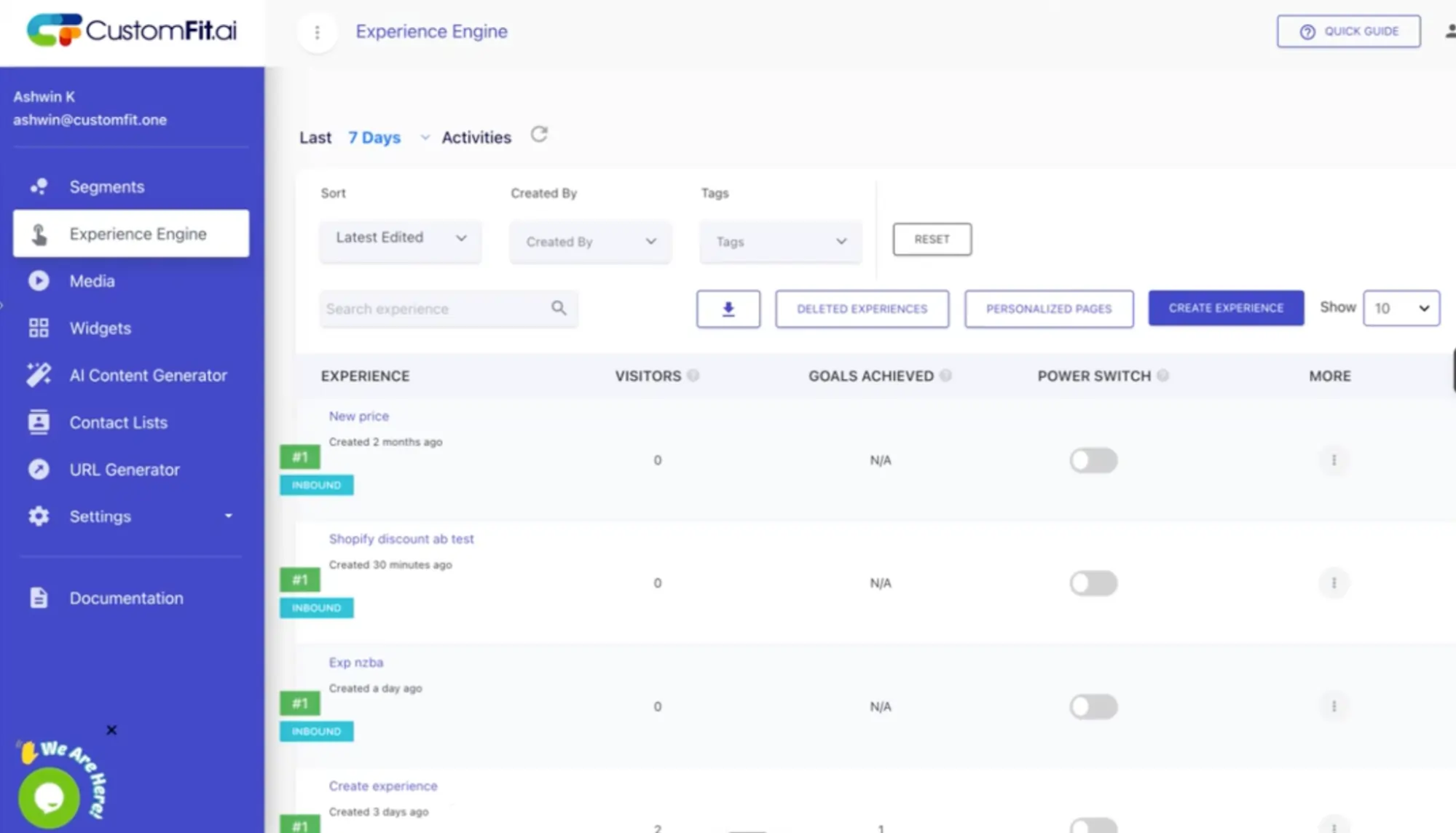Click the Segments sidebar icon

39,186
